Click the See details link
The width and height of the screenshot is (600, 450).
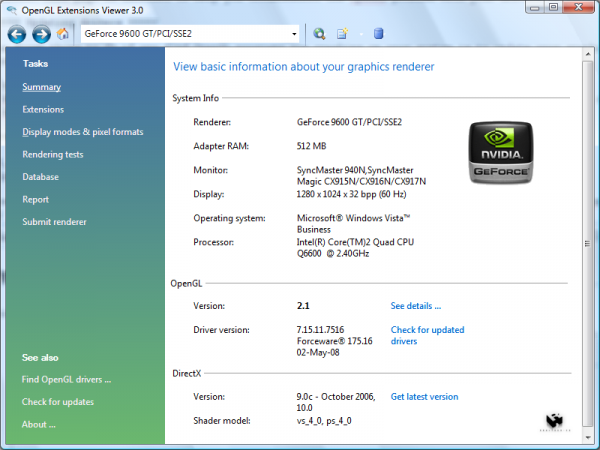pyautogui.click(x=415, y=306)
